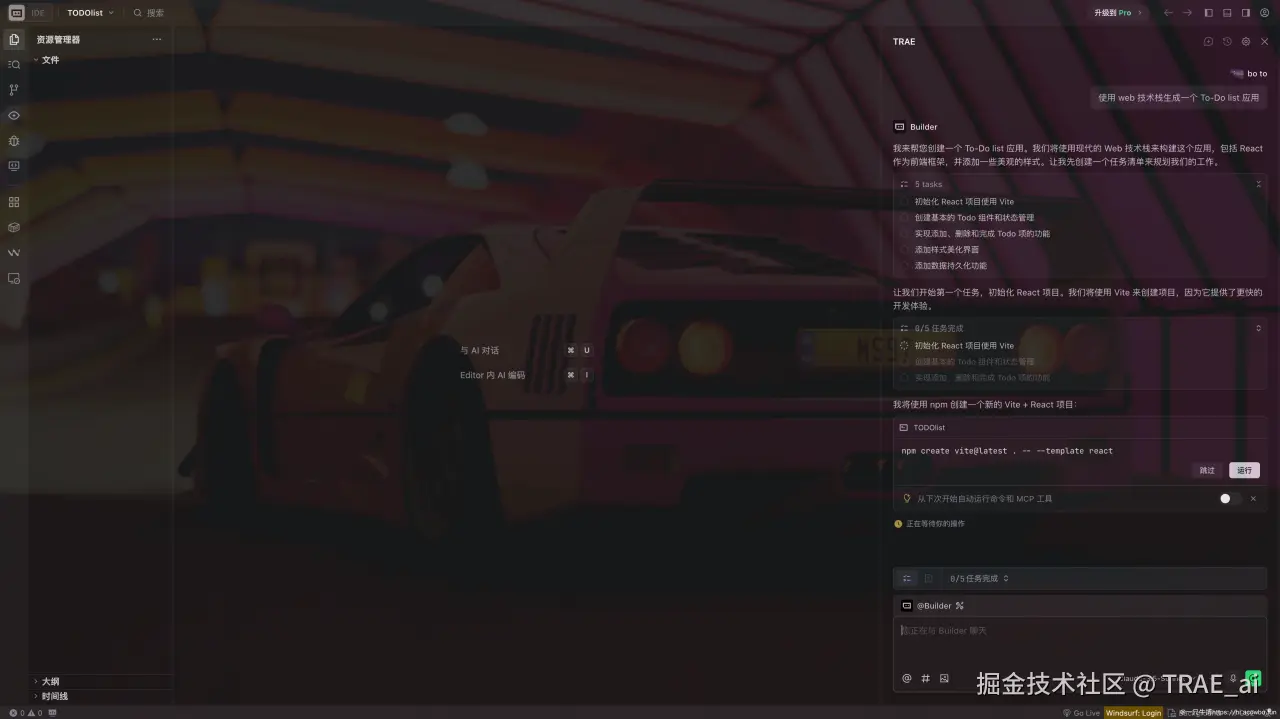Enable auto-run commands and MCP tools switch
The width and height of the screenshot is (1280, 719).
(x=1229, y=498)
